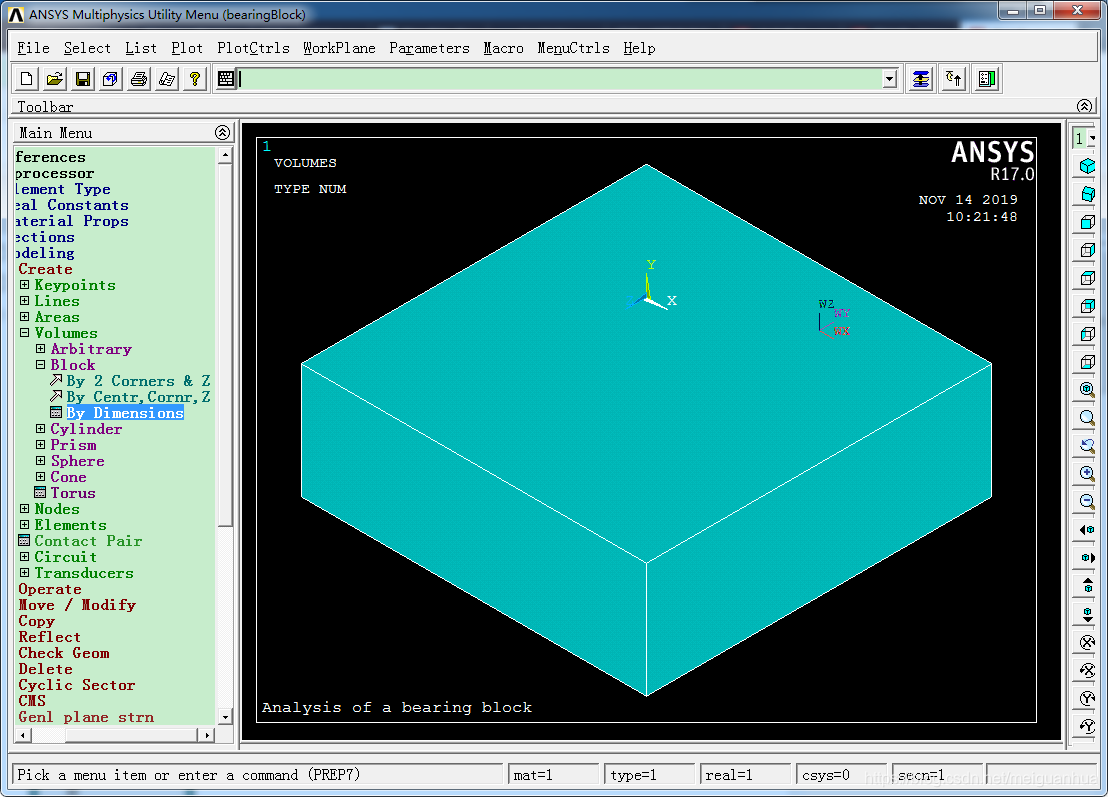
Task: Expand the Sphere tree node
Action: pyautogui.click(x=41, y=461)
